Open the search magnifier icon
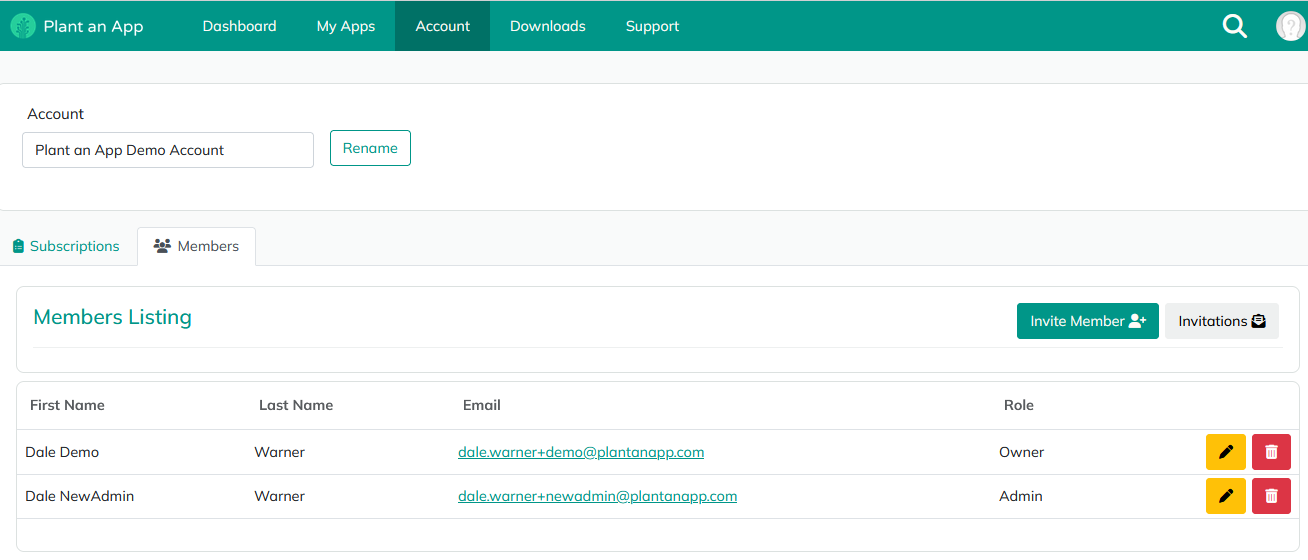Viewport: 1308px width, 560px height. pos(1235,27)
